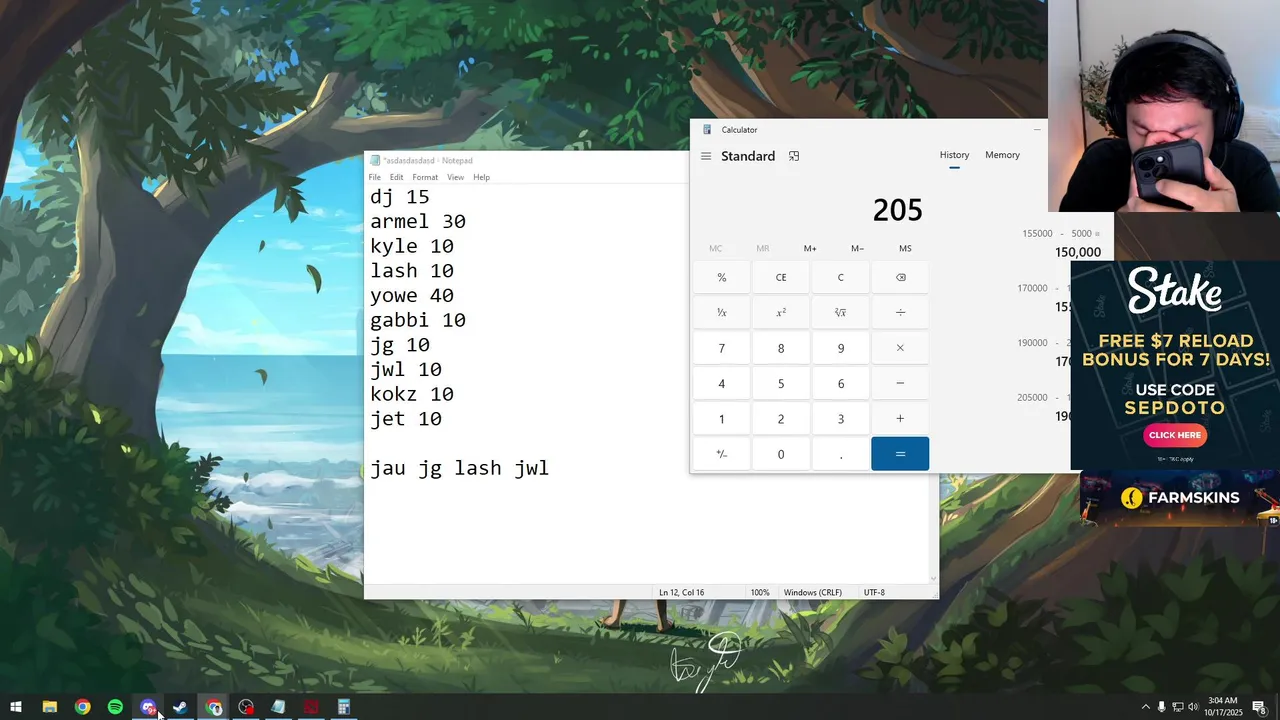Click the x squared key
Image resolution: width=1280 pixels, height=720 pixels.
click(781, 313)
